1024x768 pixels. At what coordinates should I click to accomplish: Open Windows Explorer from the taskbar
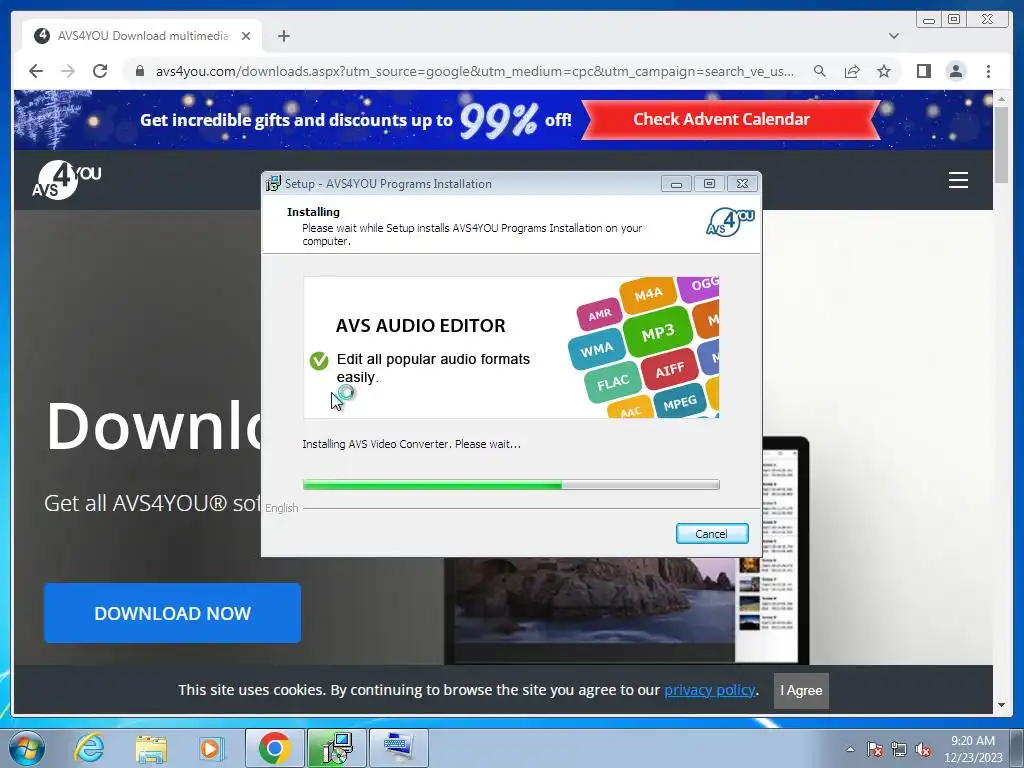click(151, 748)
